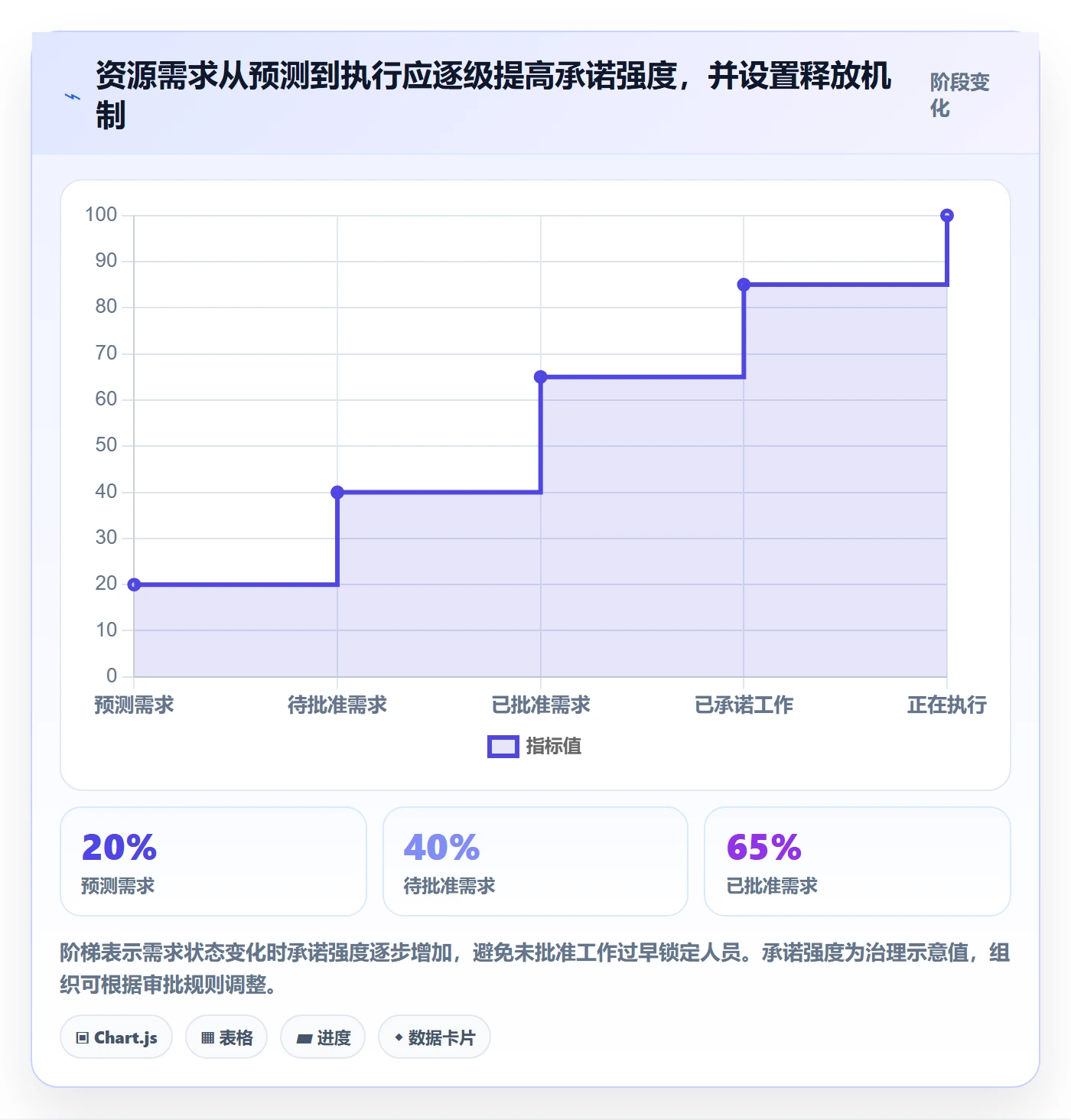The width and height of the screenshot is (1071, 1120).
Task: Select the 数据卡片 tag chip
Action: click(435, 1037)
